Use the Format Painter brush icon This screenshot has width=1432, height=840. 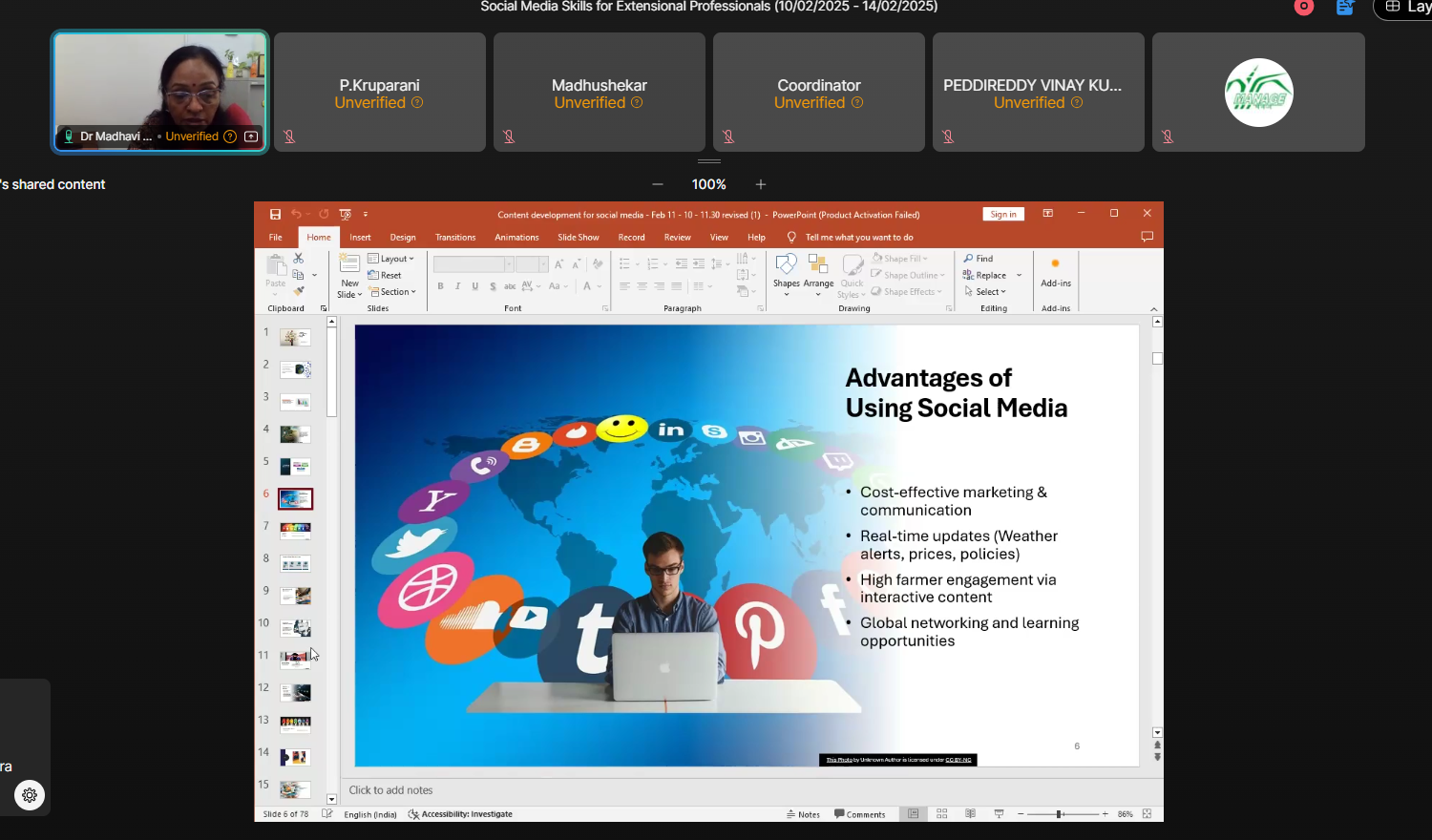(x=298, y=291)
